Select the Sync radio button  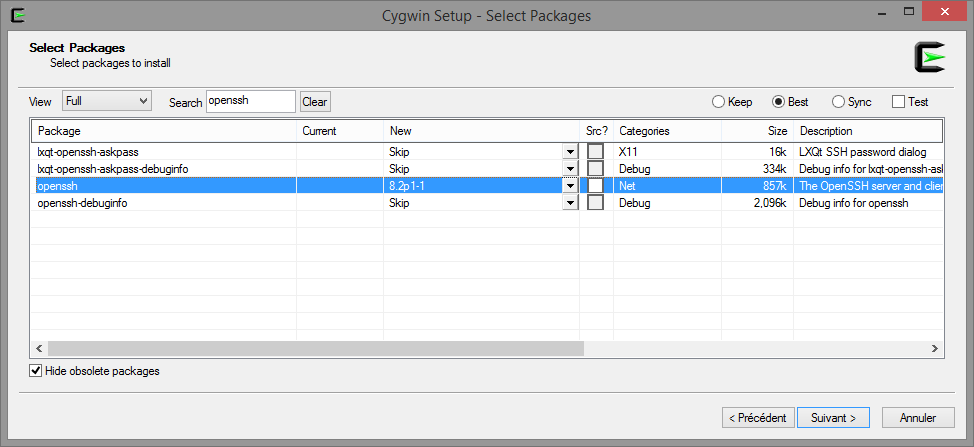point(852,102)
